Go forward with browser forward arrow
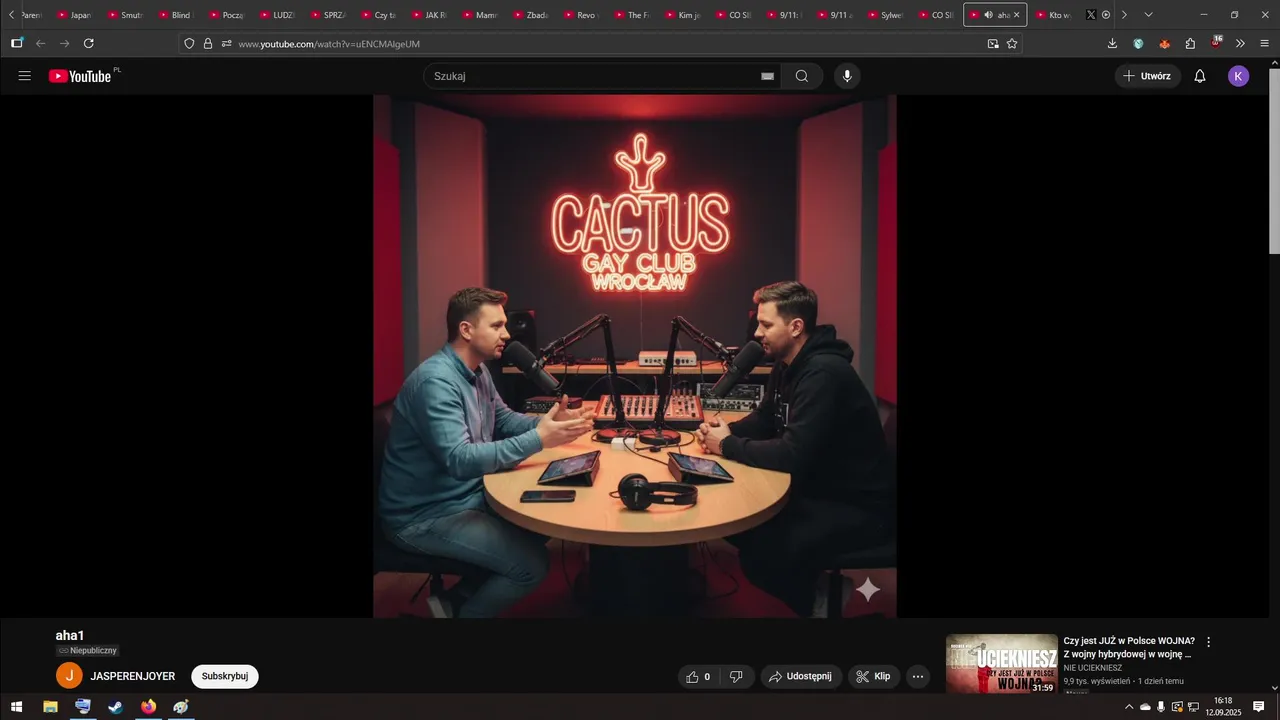Viewport: 1280px width, 720px height. coord(65,44)
